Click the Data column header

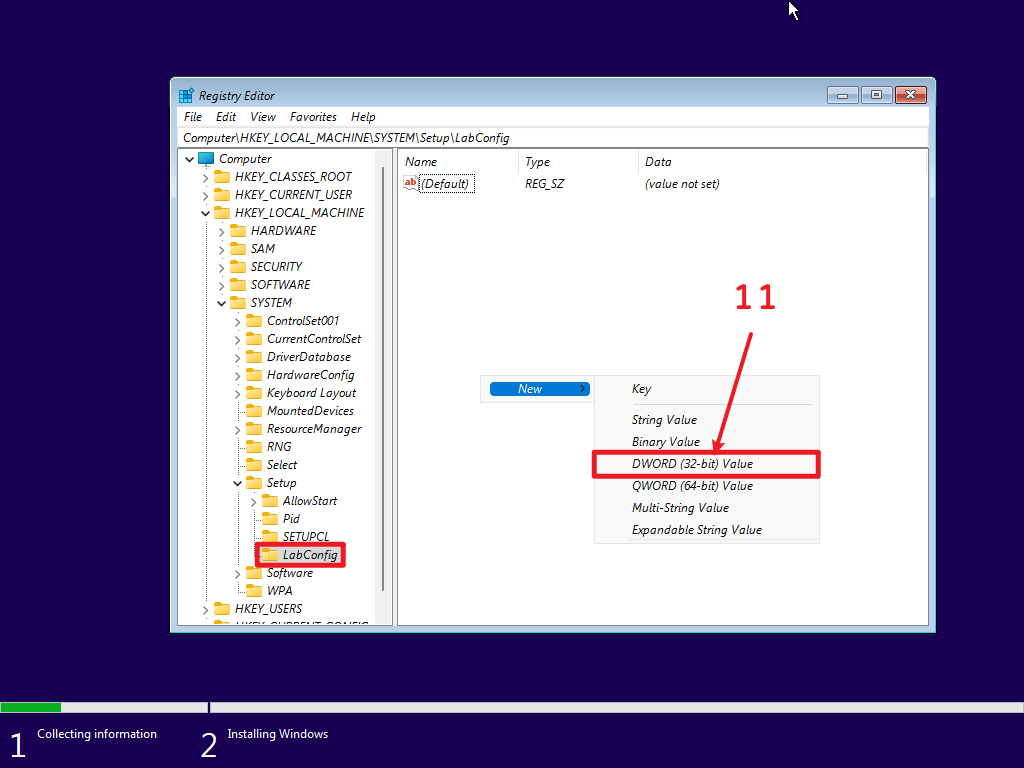pyautogui.click(x=658, y=162)
